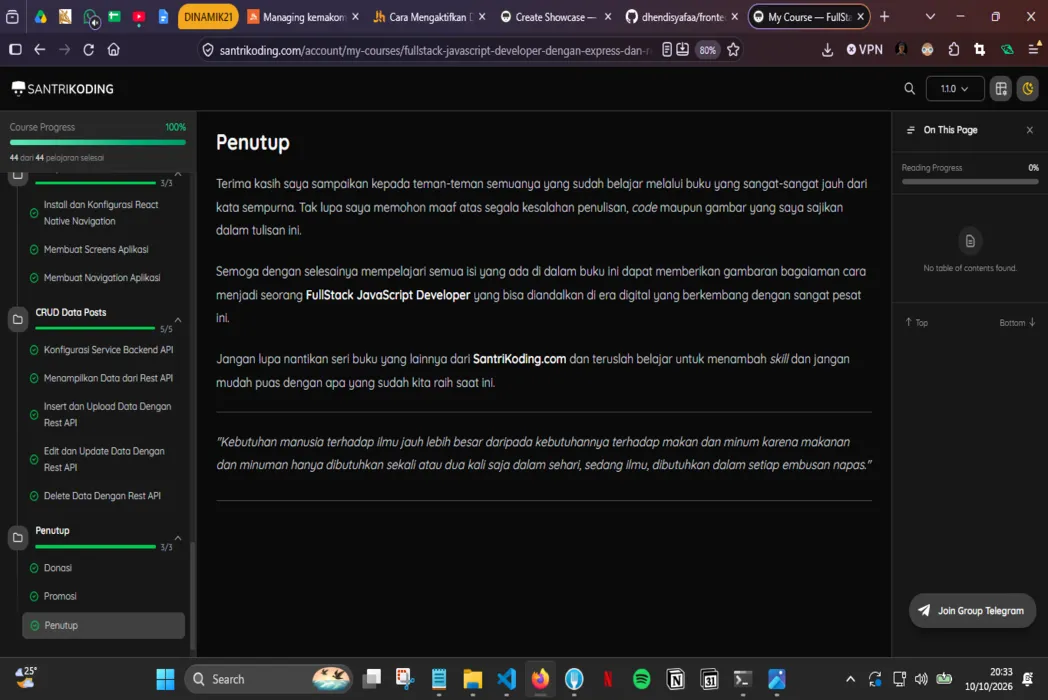This screenshot has width=1048, height=700.
Task: Click the check icon beside Membuat Screens Aplikasi
Action: 34,249
